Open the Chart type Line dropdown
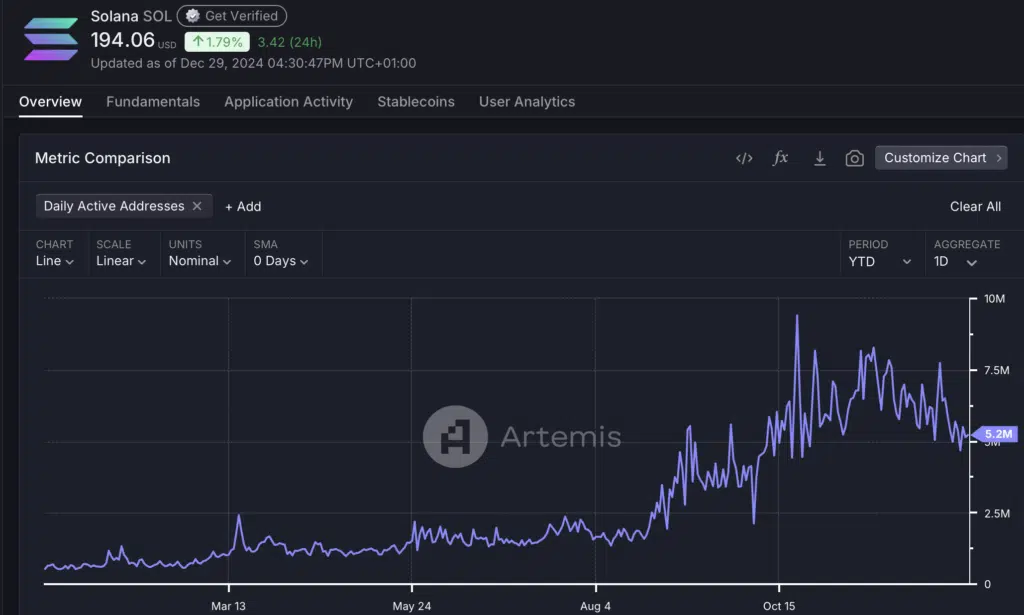Screen dimensions: 1024x615 coord(55,261)
